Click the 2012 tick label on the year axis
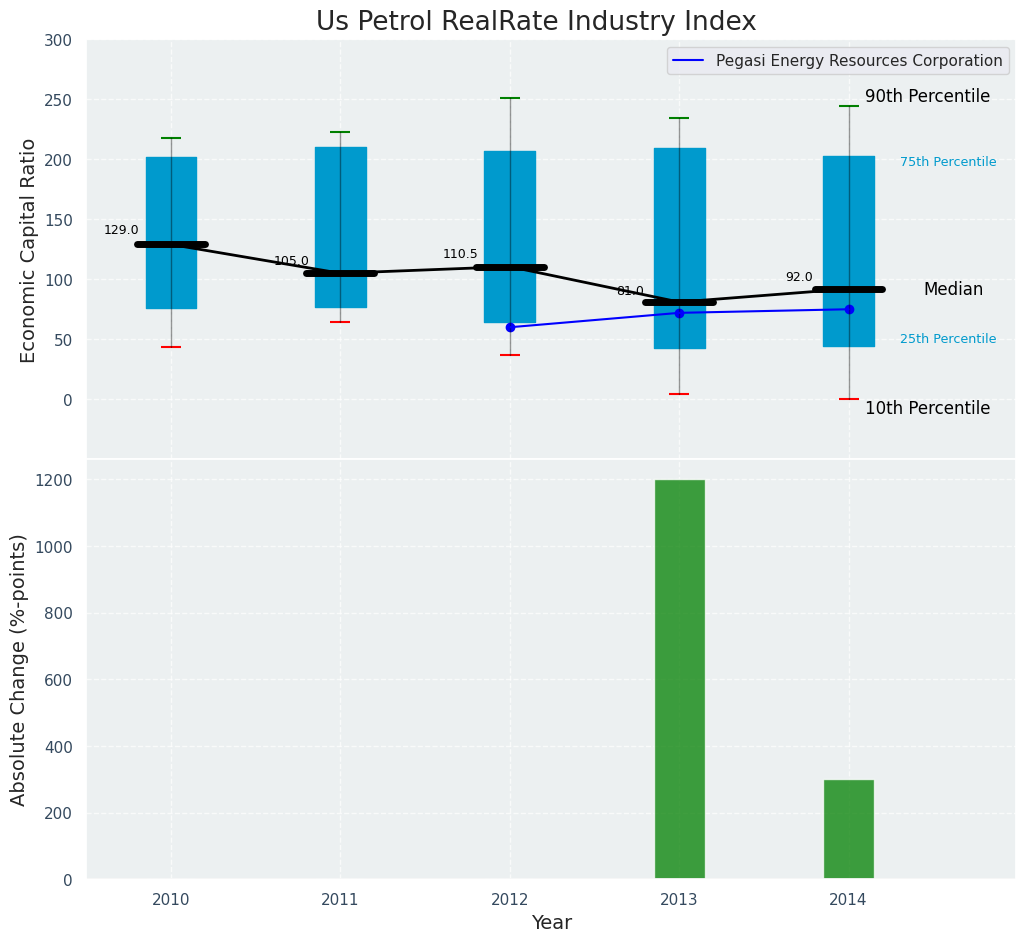This screenshot has width=1026, height=942. click(510, 900)
